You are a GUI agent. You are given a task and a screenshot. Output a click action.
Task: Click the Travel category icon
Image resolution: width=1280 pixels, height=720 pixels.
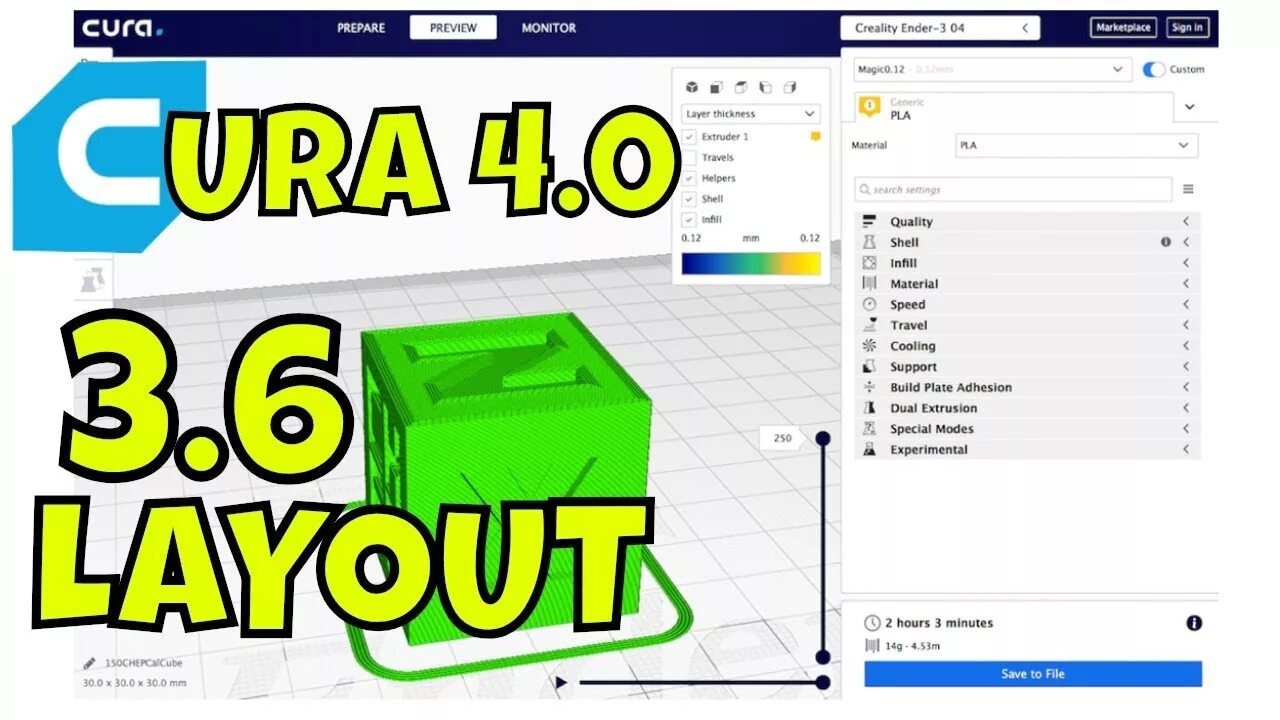tap(869, 325)
